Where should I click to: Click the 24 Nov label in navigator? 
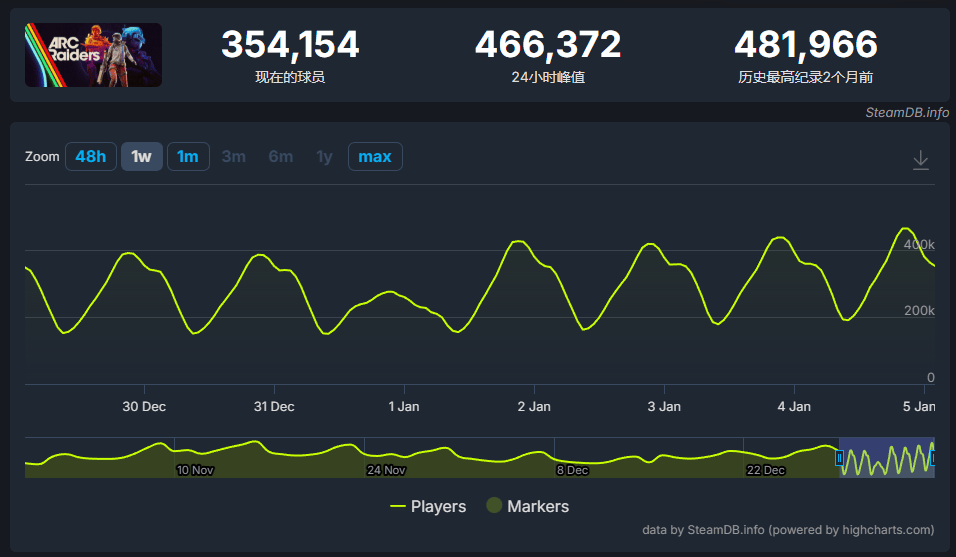click(386, 470)
